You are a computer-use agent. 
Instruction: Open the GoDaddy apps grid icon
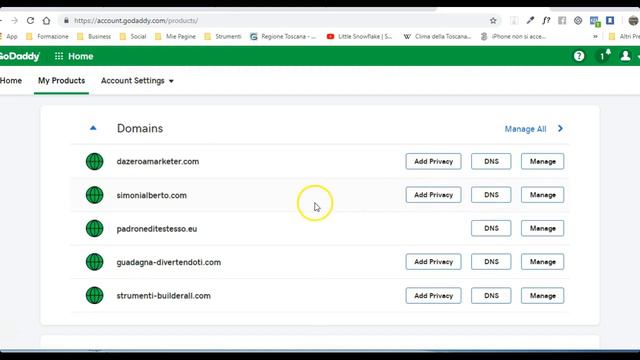tap(59, 56)
